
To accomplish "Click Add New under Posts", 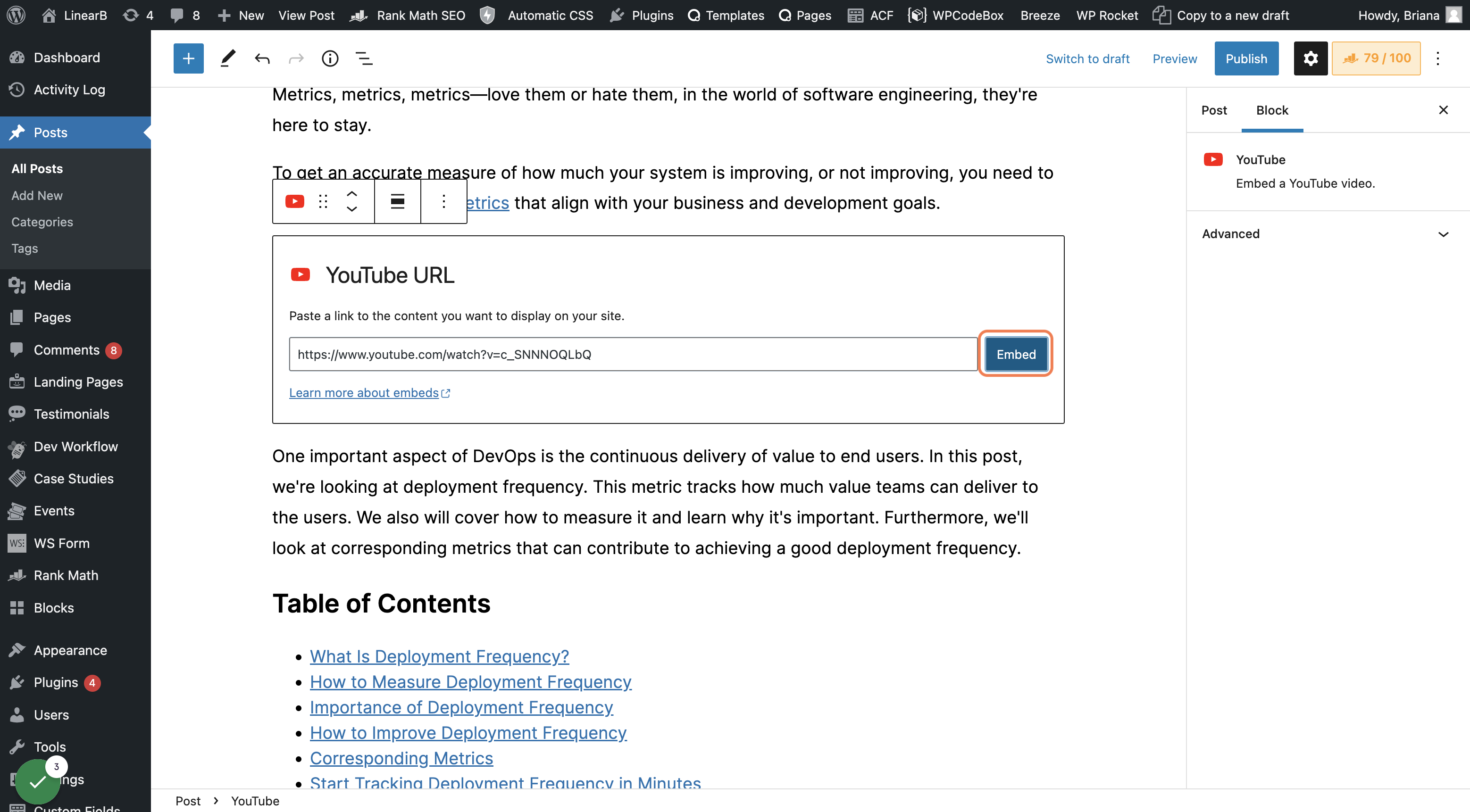I will tap(37, 195).
